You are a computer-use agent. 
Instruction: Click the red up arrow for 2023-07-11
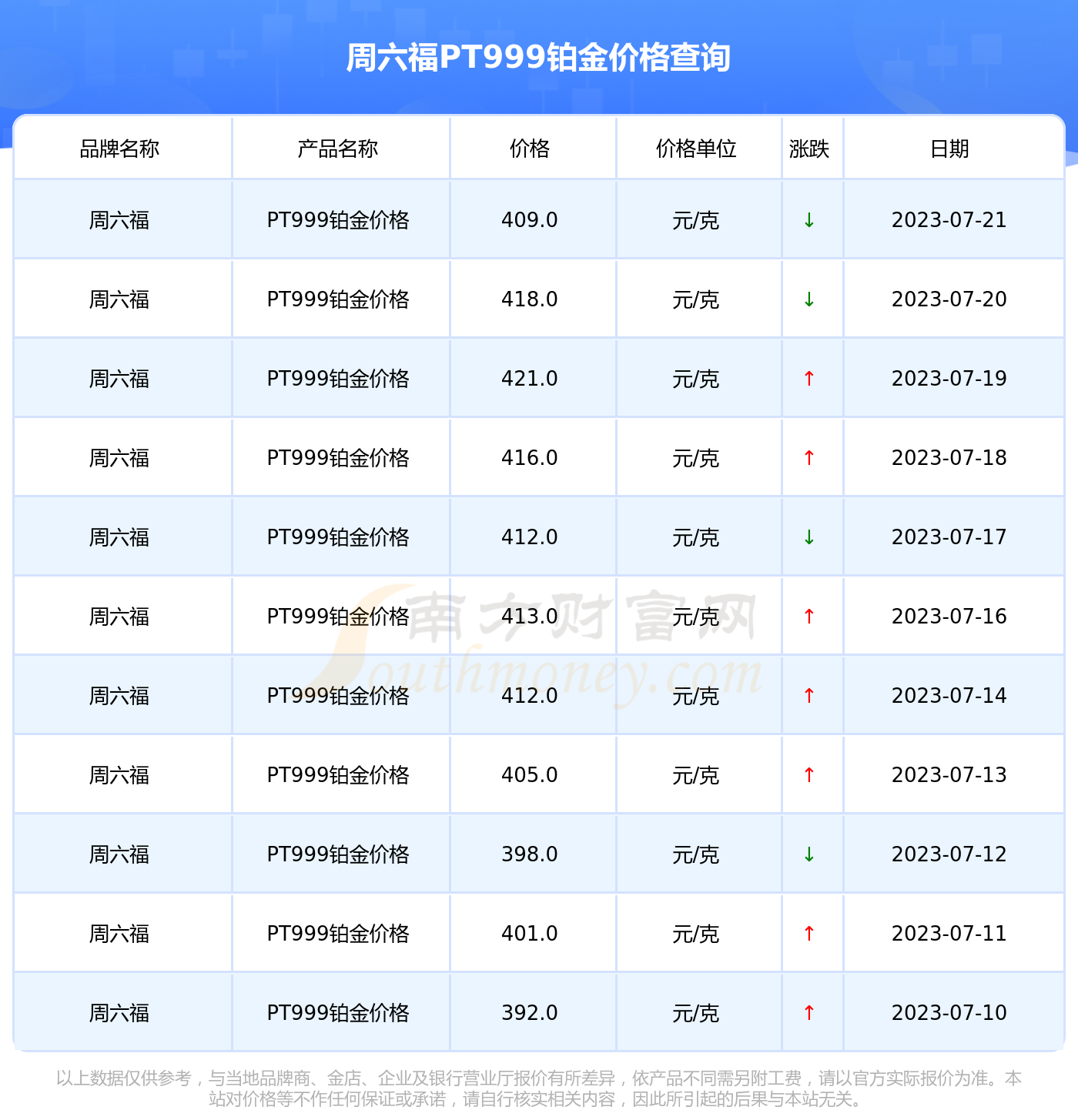[809, 934]
